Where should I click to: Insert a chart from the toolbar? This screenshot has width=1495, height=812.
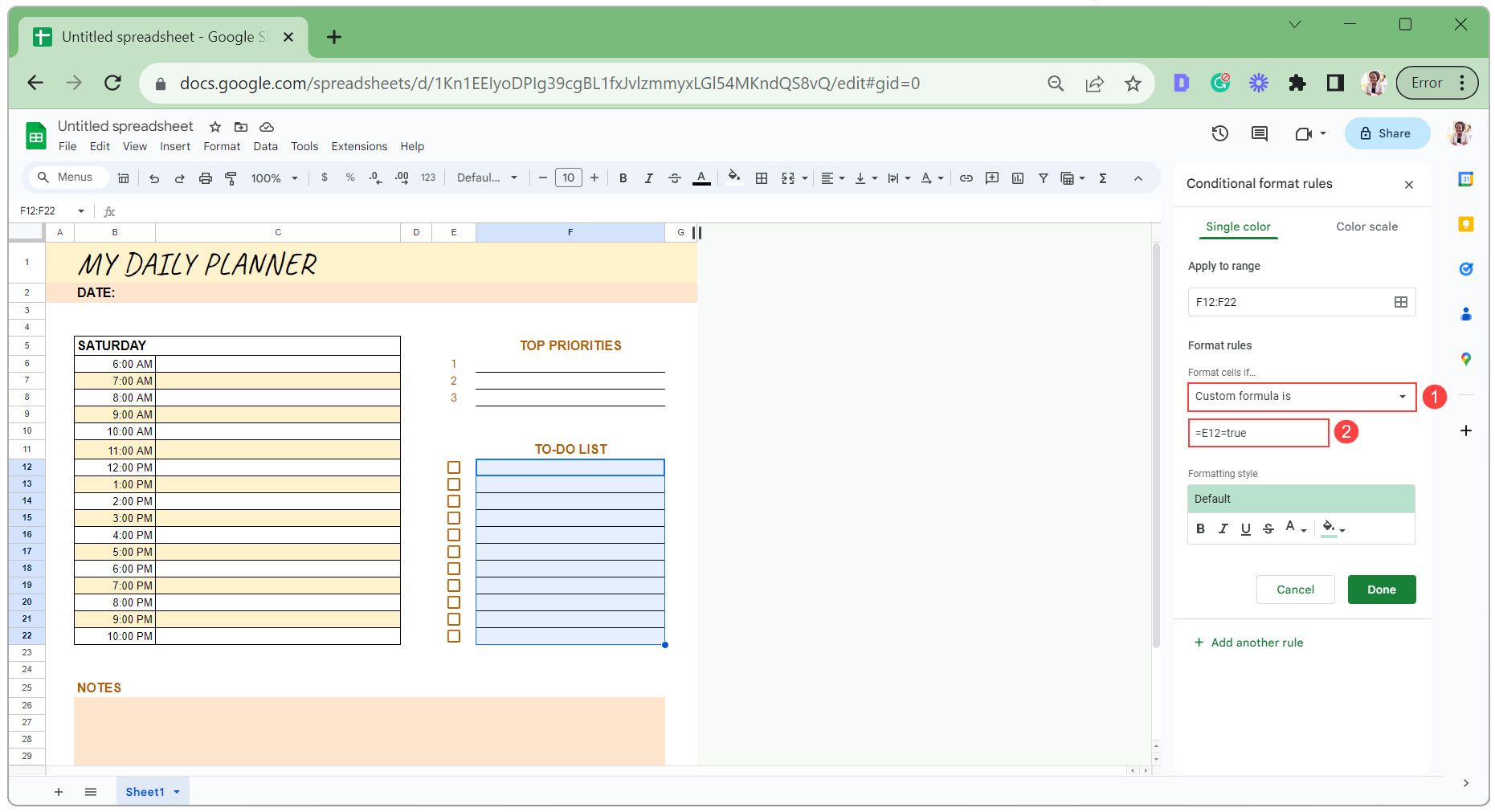pos(1018,177)
